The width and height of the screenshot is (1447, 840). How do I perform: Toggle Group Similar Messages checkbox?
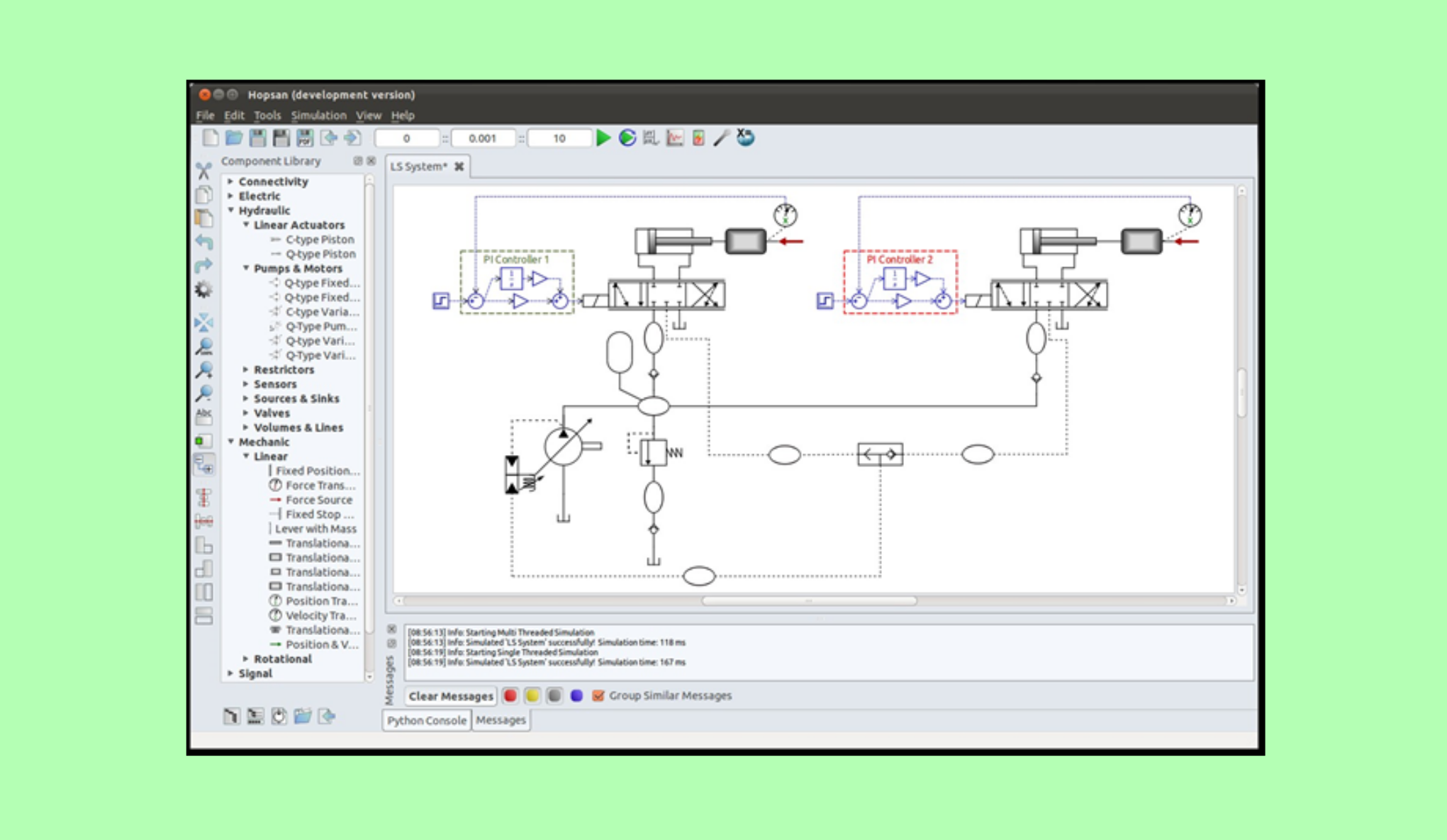click(598, 695)
